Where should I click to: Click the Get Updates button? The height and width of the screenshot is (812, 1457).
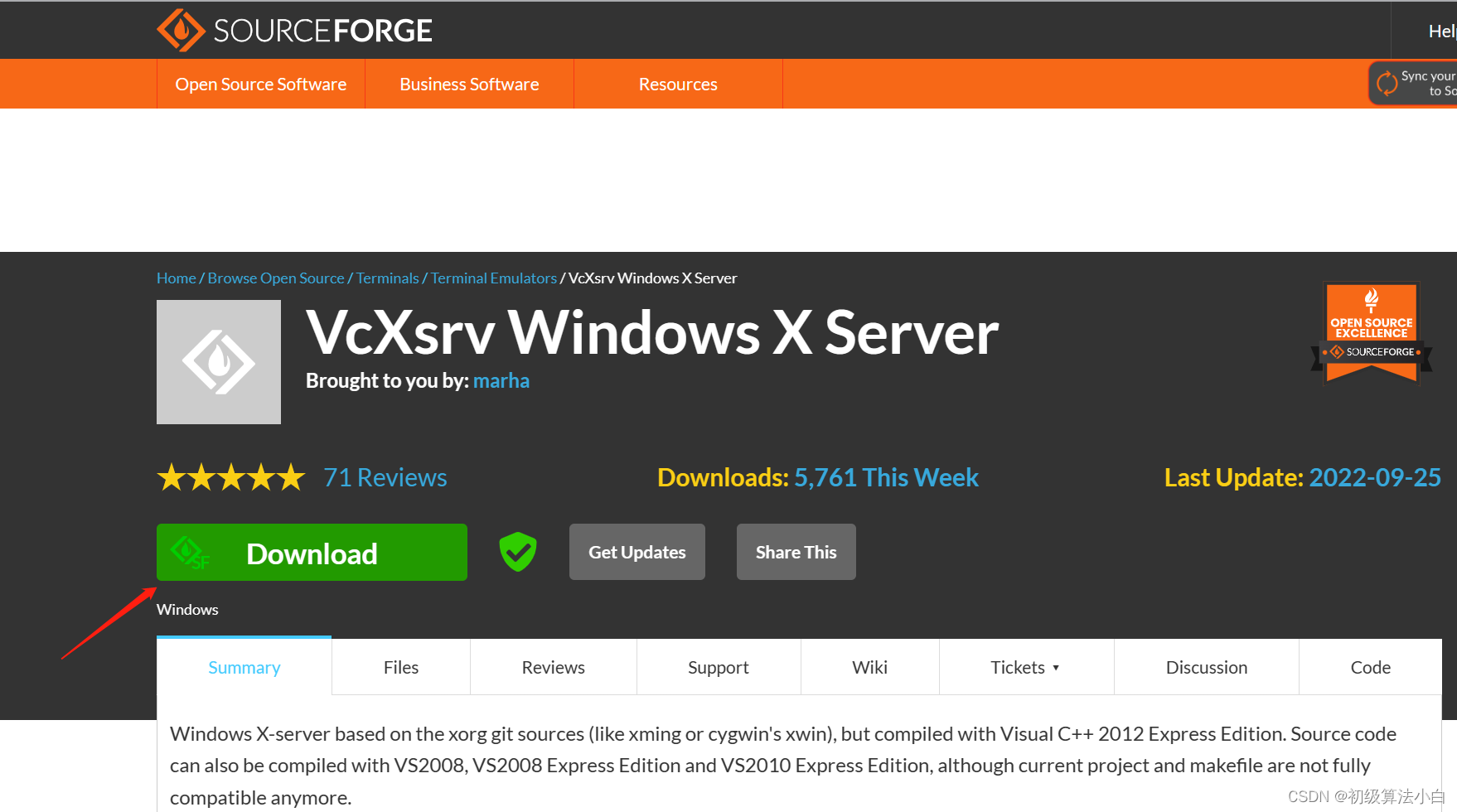(x=637, y=552)
